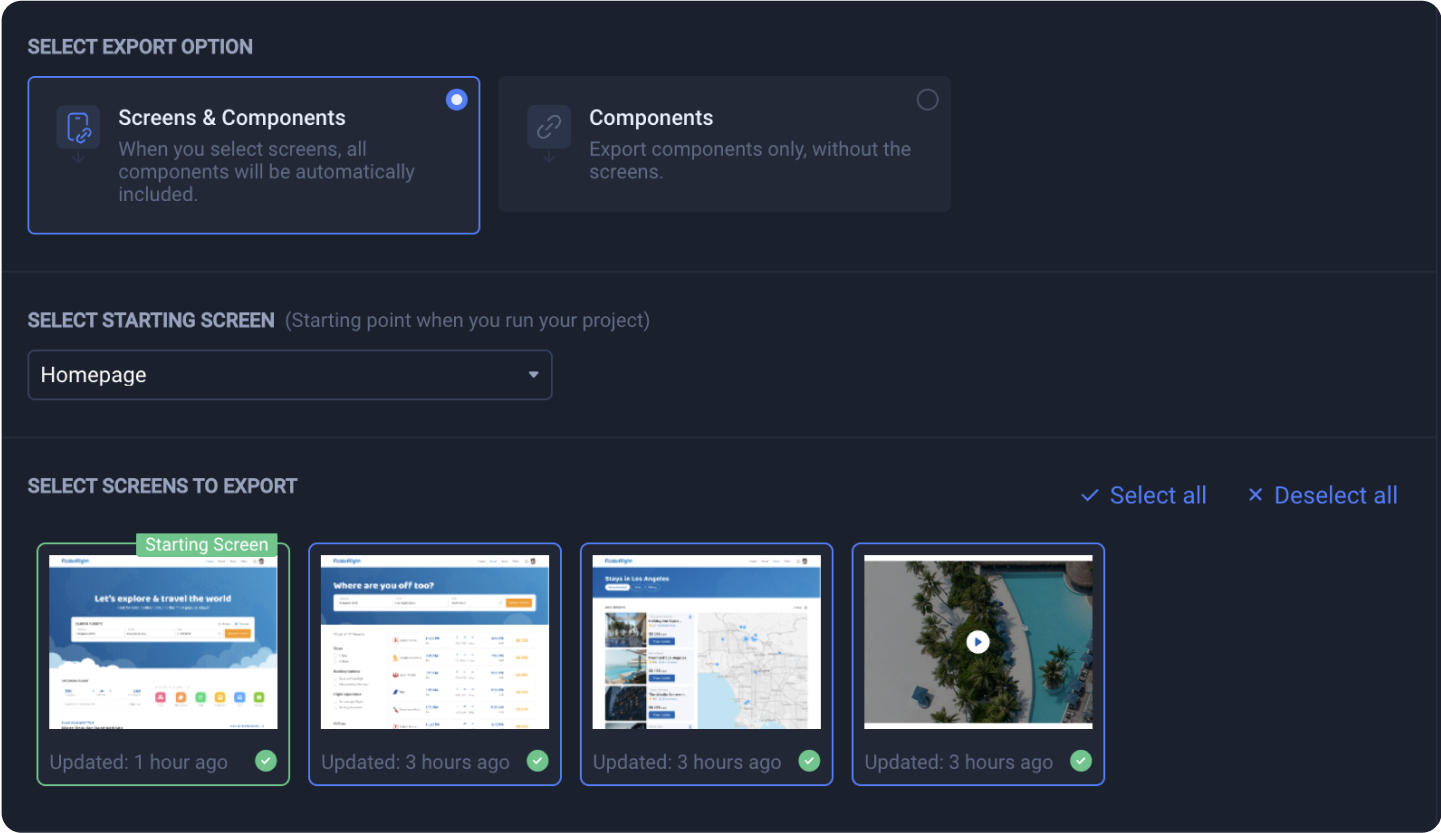Click the download arrow under the Components link icon
1441x833 pixels.
point(548,158)
